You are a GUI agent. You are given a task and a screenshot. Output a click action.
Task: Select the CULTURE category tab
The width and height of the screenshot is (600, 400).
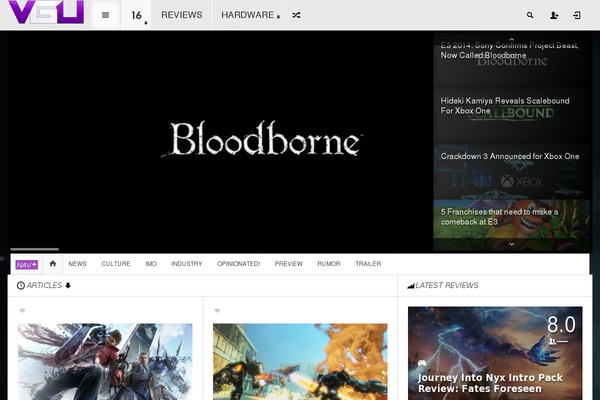pos(116,264)
